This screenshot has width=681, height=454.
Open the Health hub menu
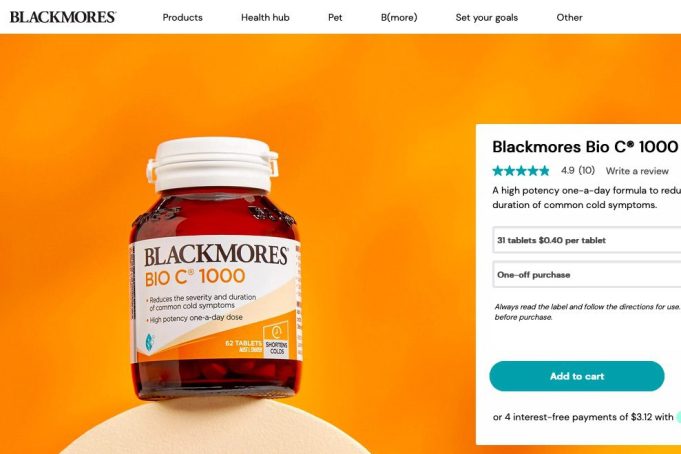(x=265, y=18)
